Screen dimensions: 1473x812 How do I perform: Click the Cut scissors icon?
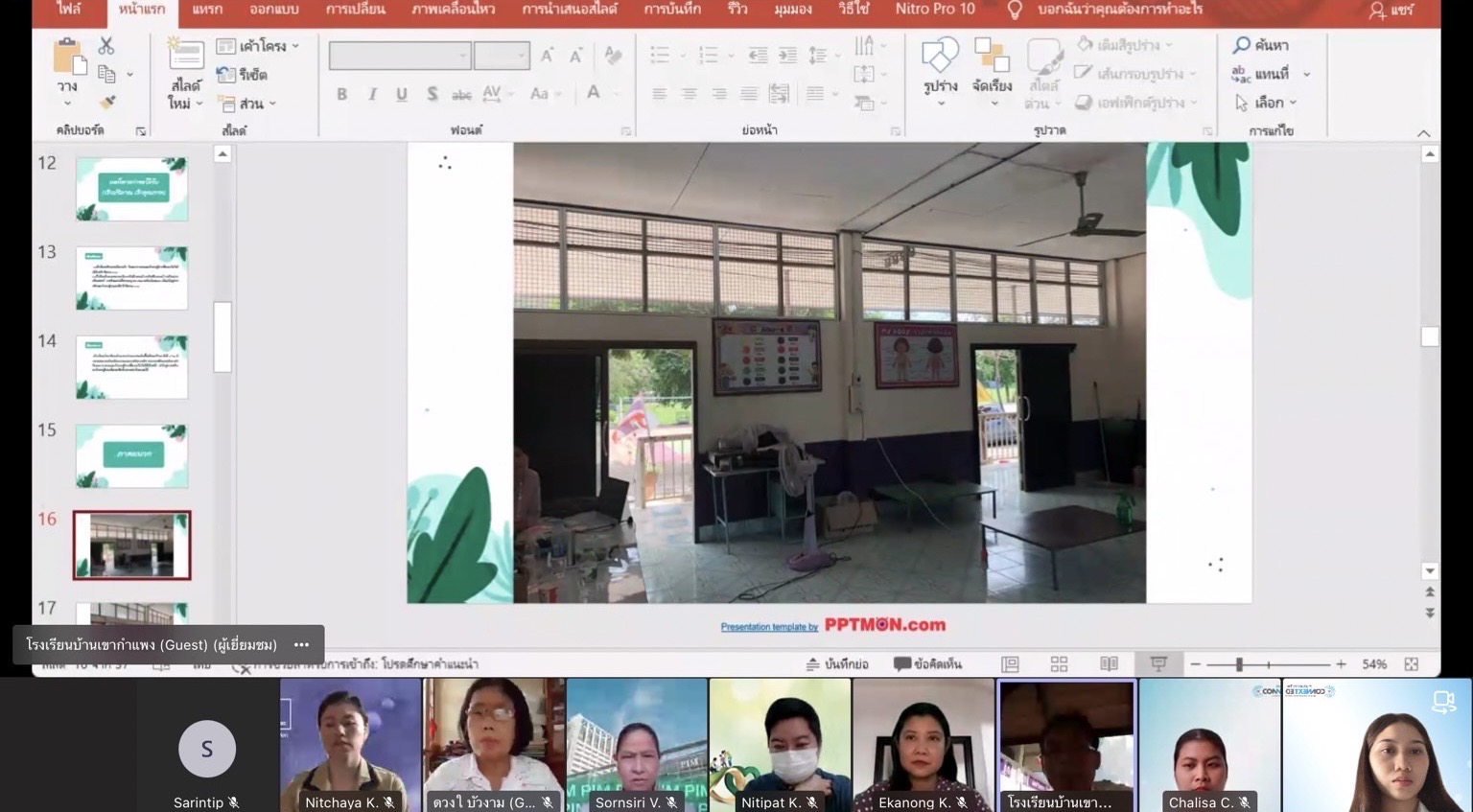click(x=106, y=46)
